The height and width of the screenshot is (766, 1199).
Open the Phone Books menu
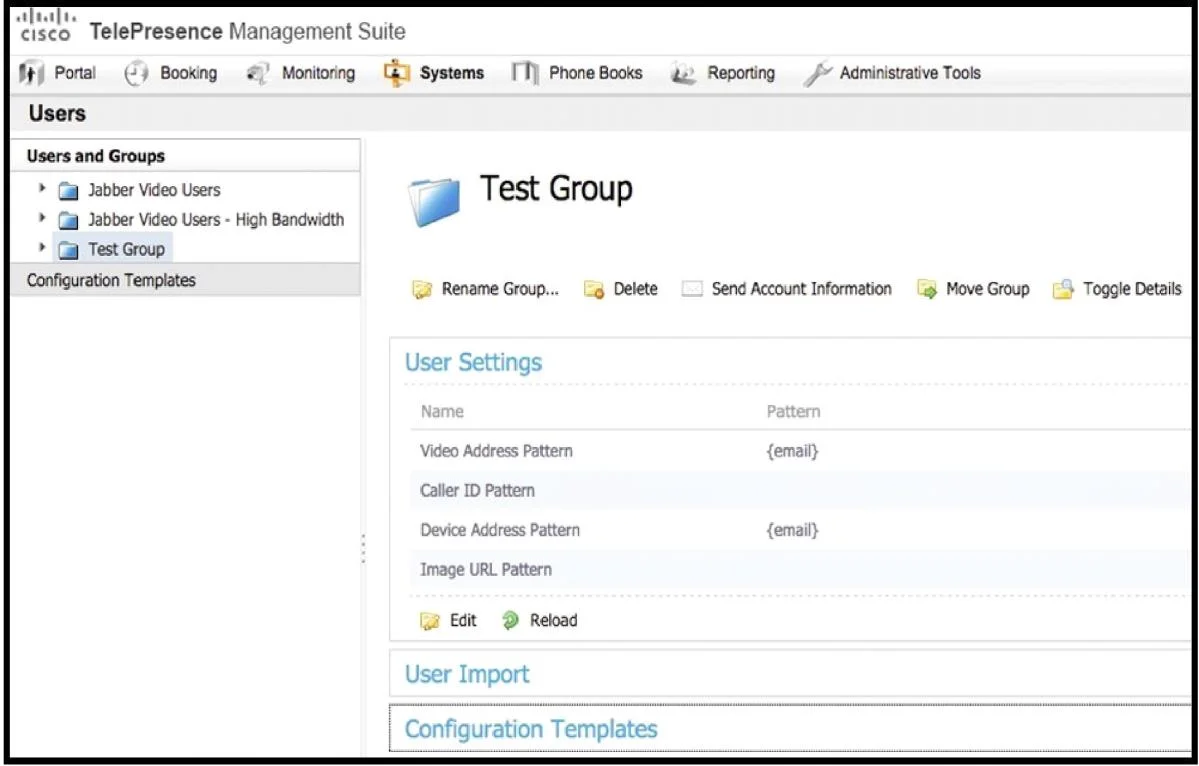[x=596, y=73]
